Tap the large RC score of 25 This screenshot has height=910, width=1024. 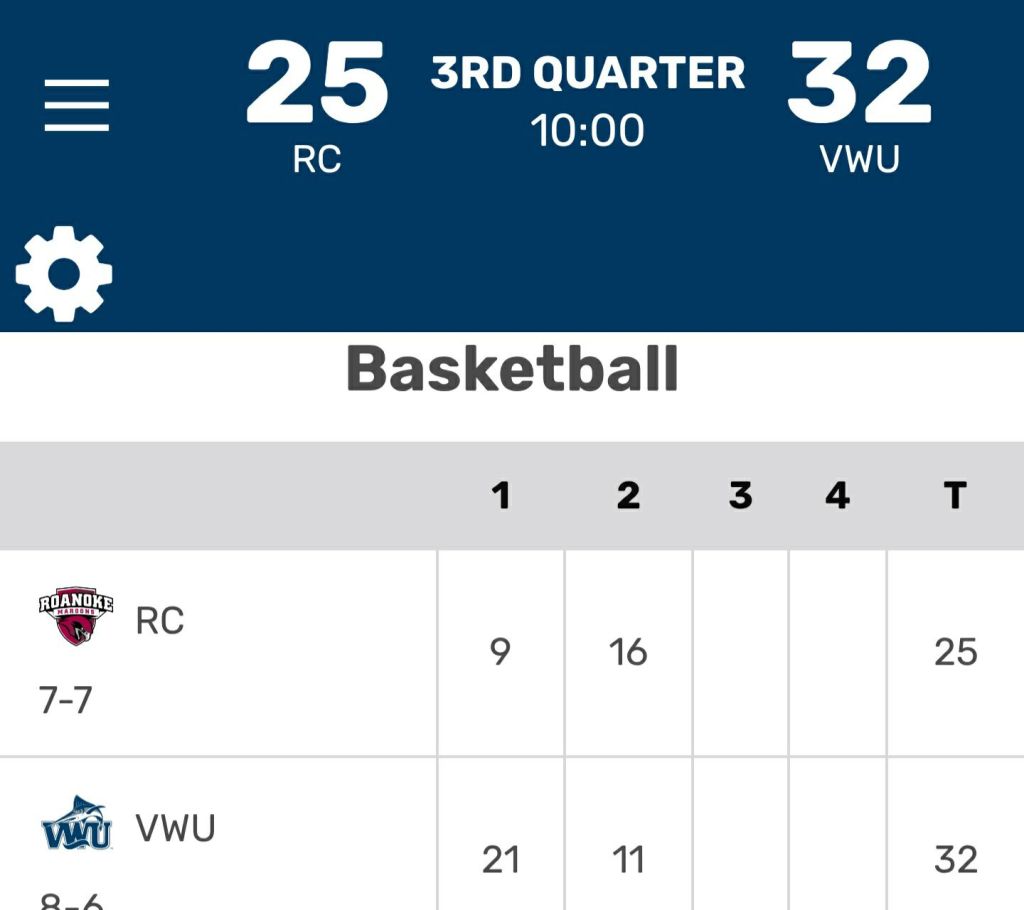pos(317,85)
